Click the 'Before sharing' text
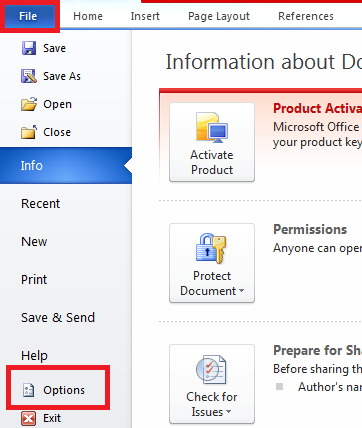Image resolution: width=362 pixels, height=428 pixels. tap(317, 369)
